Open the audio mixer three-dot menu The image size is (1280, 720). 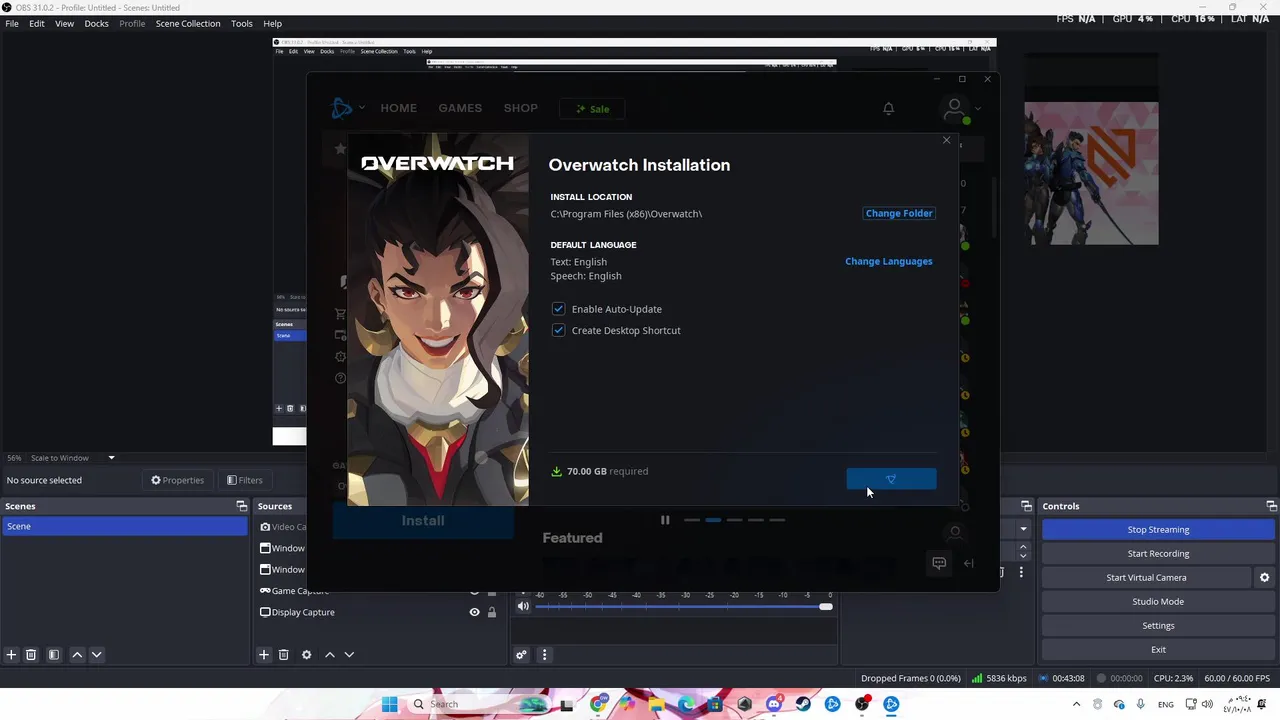pyautogui.click(x=545, y=655)
